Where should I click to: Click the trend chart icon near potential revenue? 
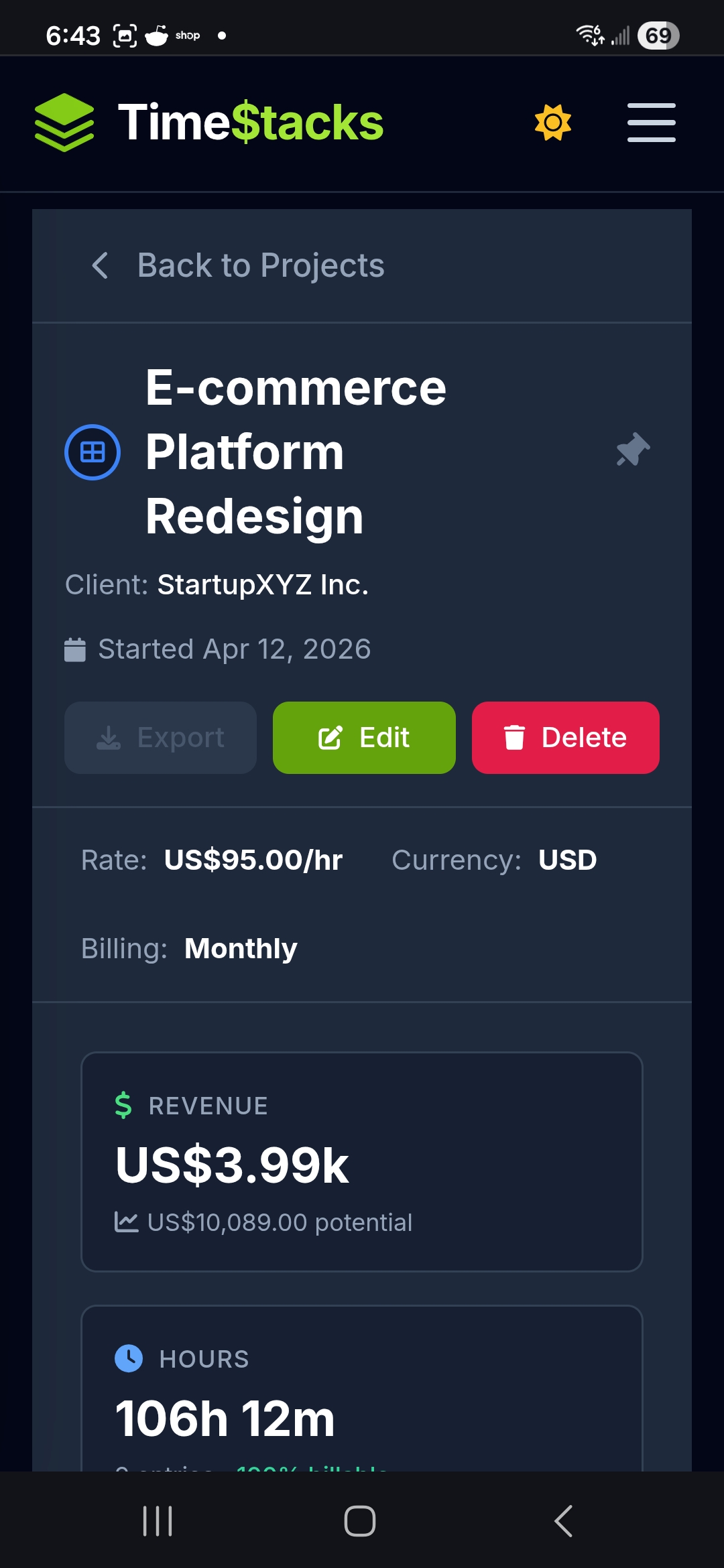(x=127, y=1221)
